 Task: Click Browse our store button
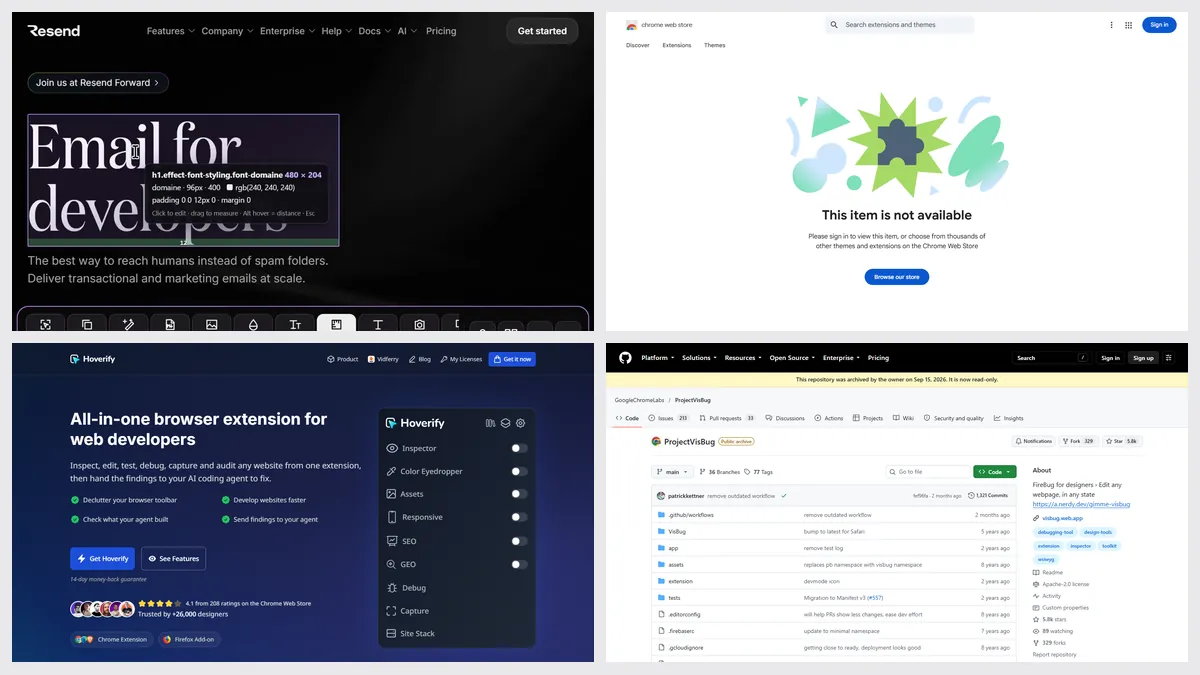[x=897, y=277]
